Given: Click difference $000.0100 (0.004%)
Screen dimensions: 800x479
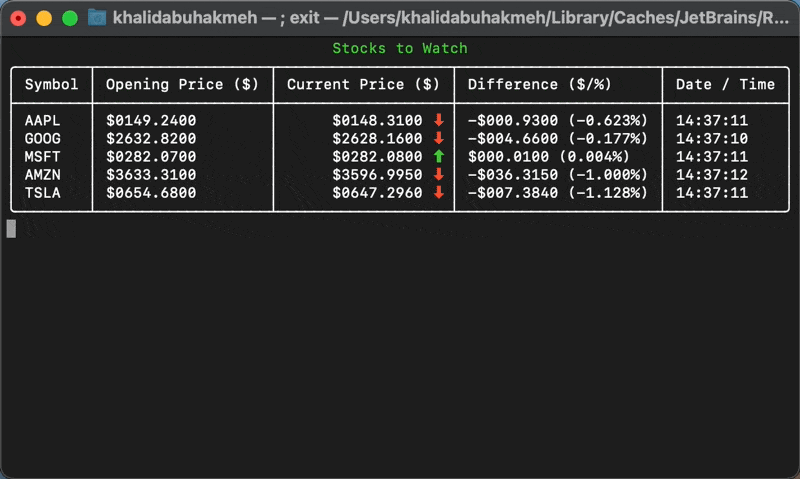Looking at the screenshot, I should (x=548, y=157).
